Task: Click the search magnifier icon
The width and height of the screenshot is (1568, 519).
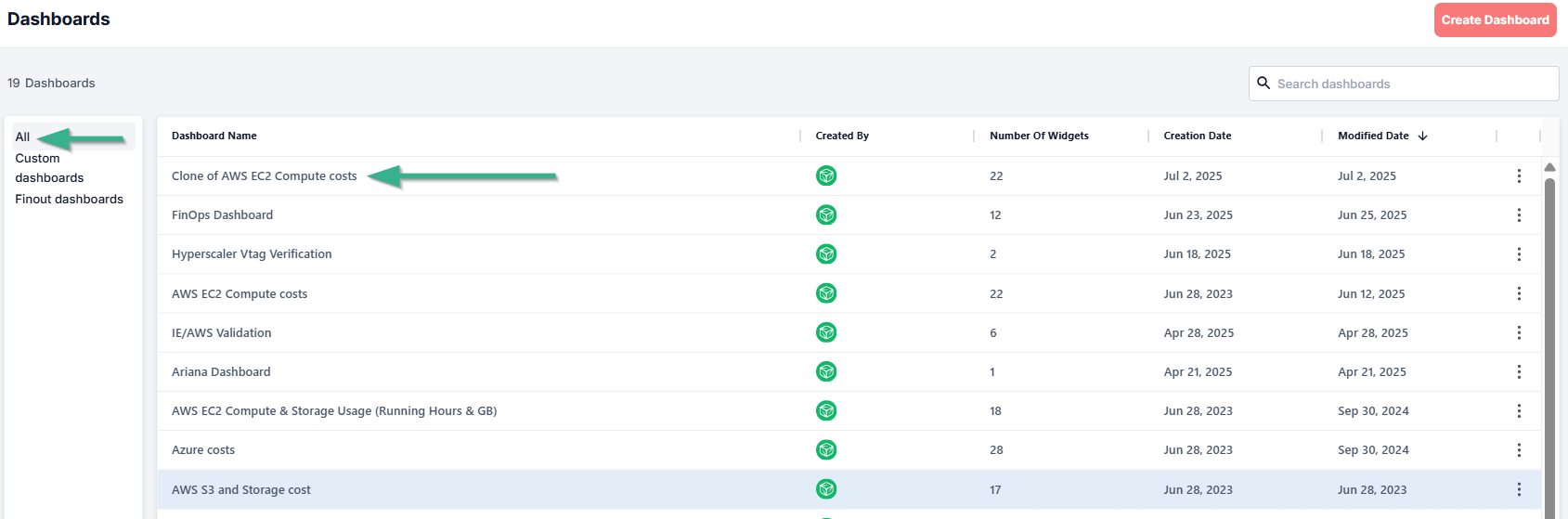Action: [1263, 84]
